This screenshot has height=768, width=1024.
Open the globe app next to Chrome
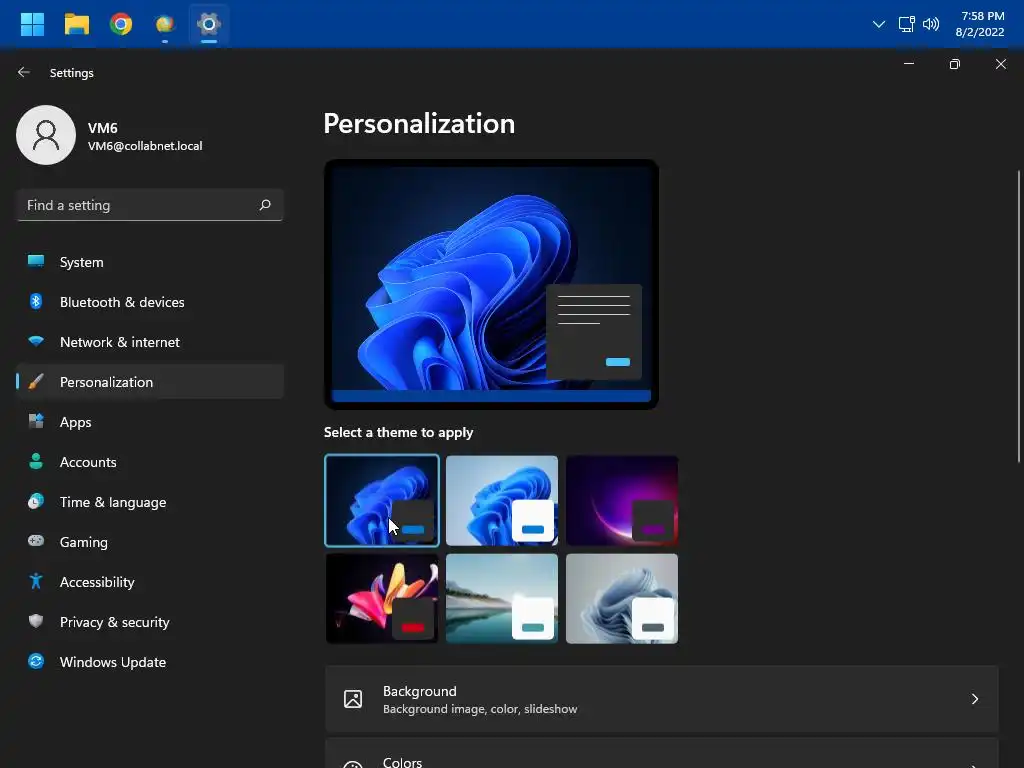coord(165,25)
